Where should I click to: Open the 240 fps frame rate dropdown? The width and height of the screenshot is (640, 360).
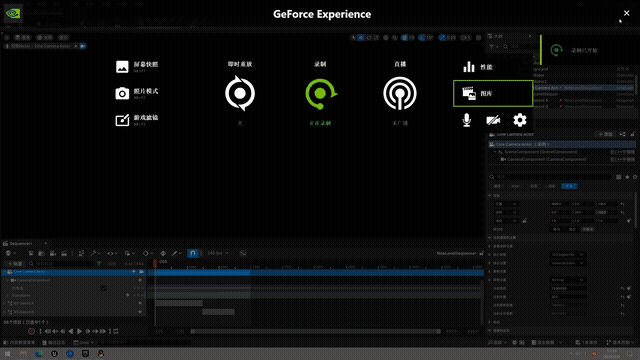(218, 253)
